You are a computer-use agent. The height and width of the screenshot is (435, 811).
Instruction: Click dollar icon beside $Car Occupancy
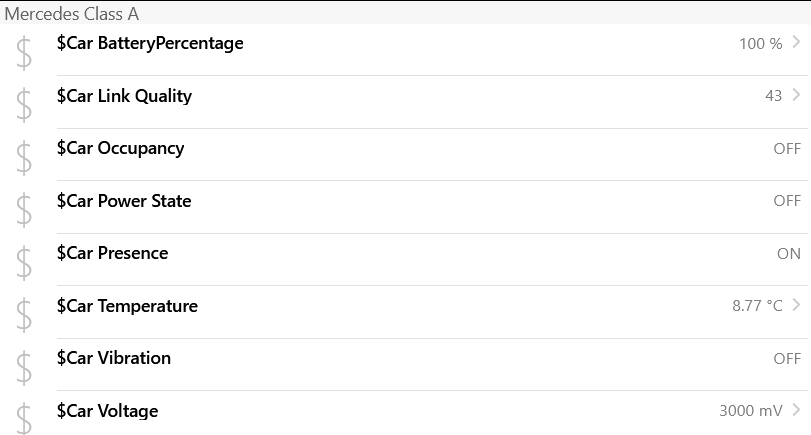pos(24,158)
